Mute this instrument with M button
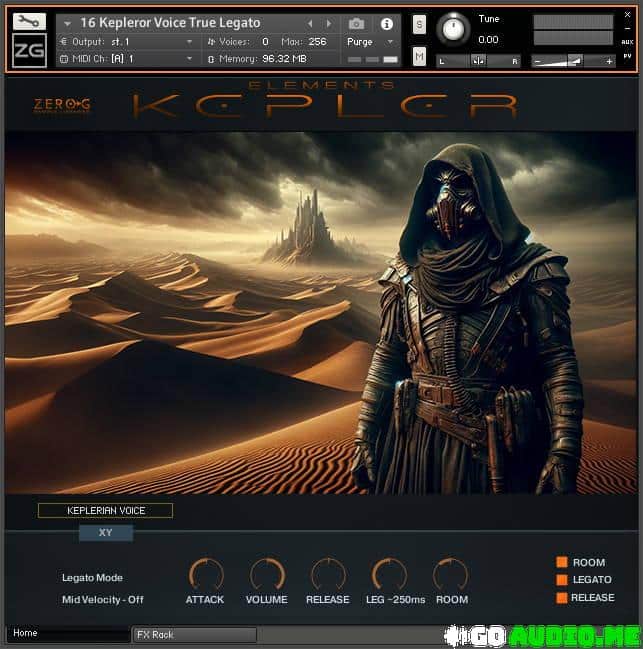Viewport: 643px width, 649px height. [x=419, y=56]
